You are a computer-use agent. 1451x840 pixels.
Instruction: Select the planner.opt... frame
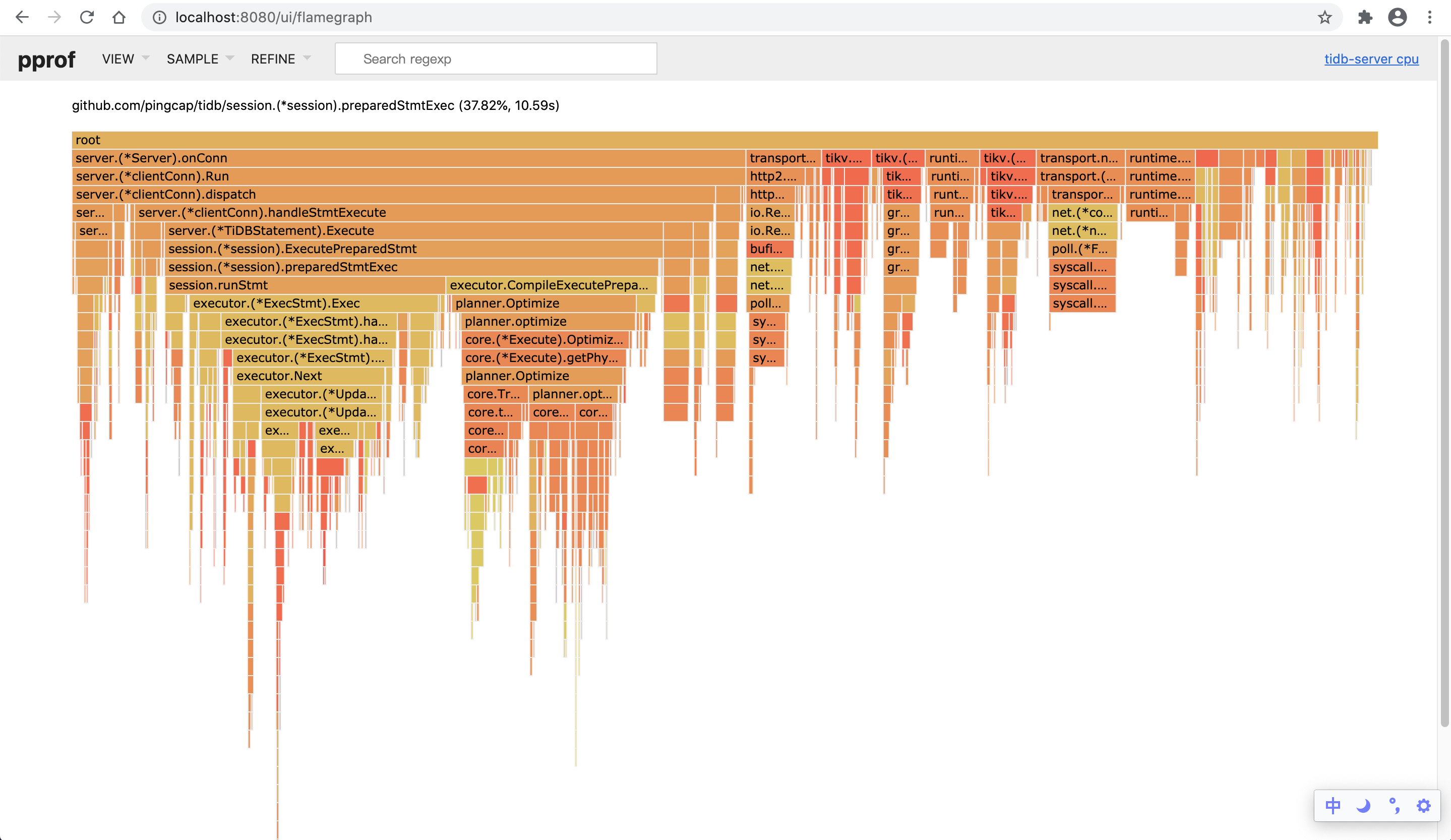coord(572,394)
